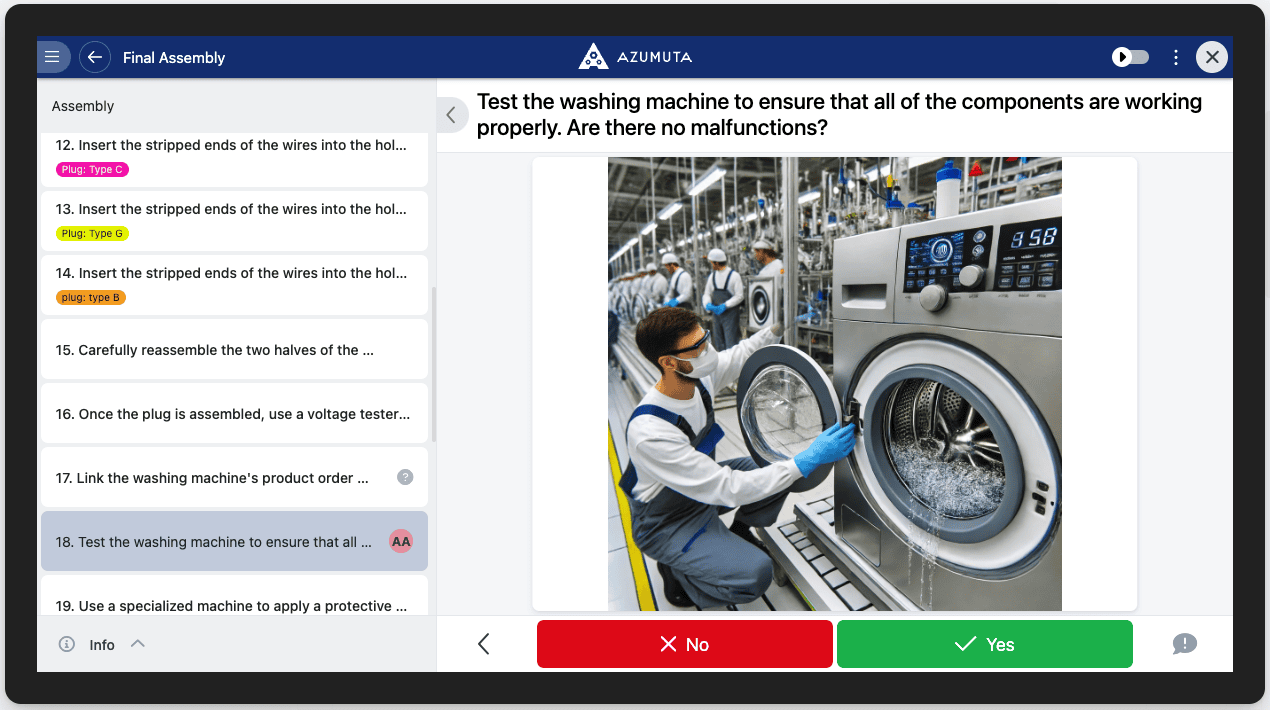Close the work instruction with X icon

tap(1212, 57)
